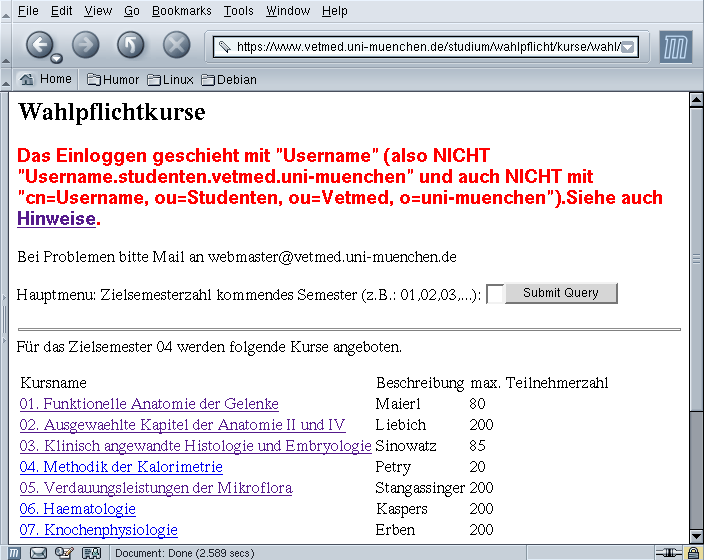Open the File menu
Viewport: 704px width, 560px height.
click(x=28, y=11)
